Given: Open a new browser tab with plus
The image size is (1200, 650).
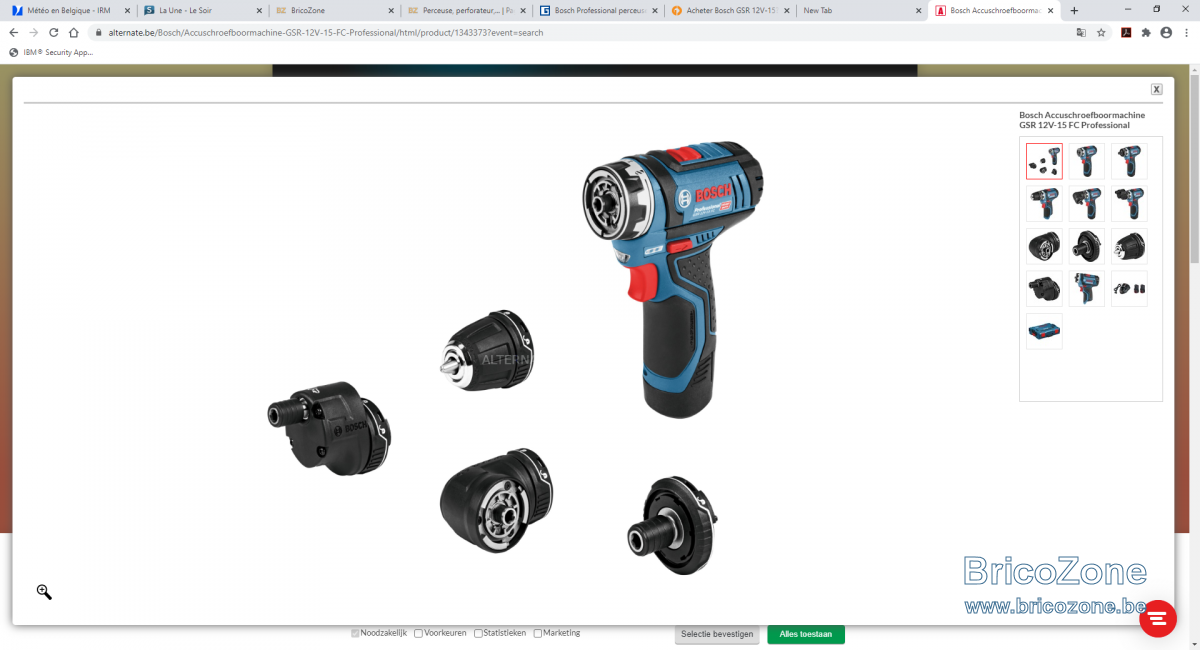Looking at the screenshot, I should pos(1074,10).
